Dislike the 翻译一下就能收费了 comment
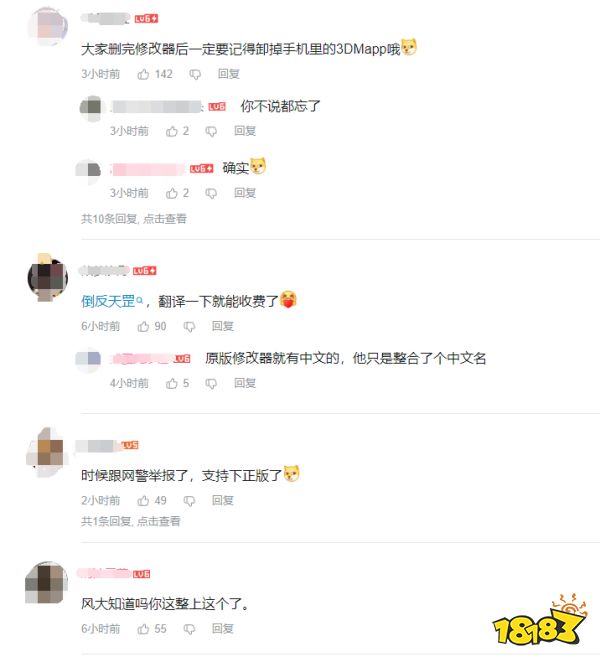The width and height of the screenshot is (600, 662). coord(189,327)
